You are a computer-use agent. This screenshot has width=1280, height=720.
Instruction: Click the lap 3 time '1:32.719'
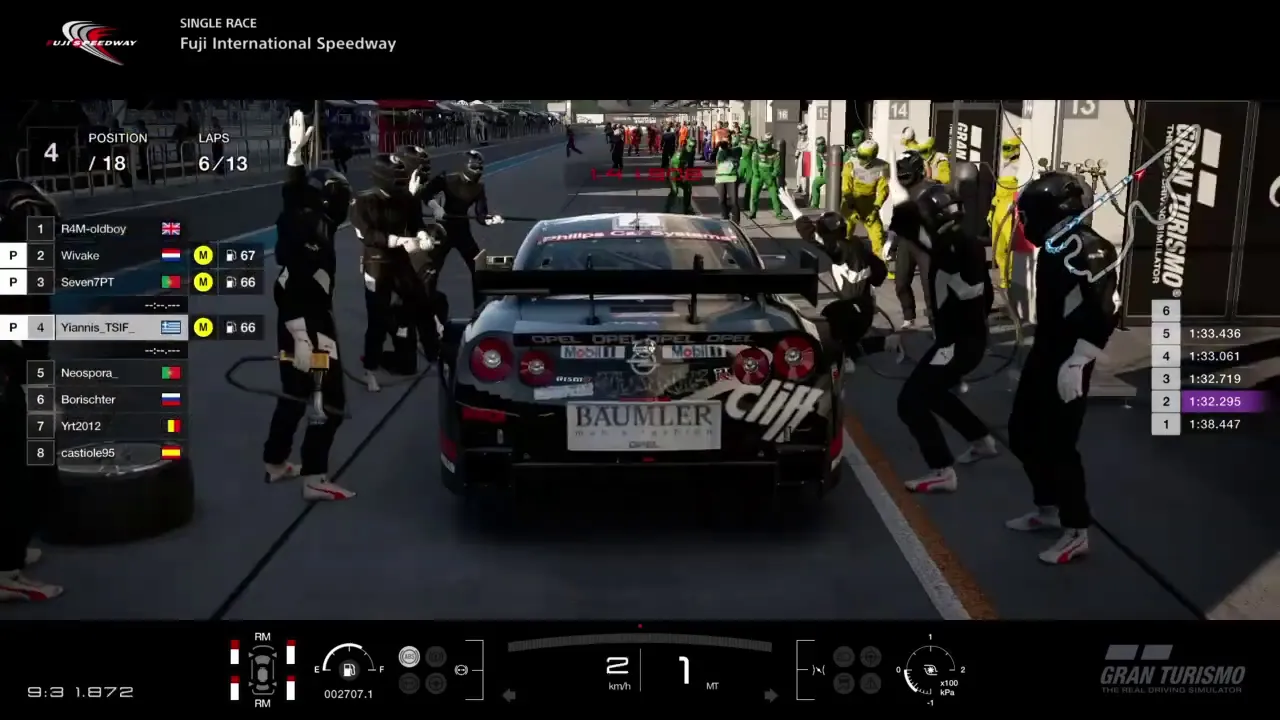click(1214, 379)
